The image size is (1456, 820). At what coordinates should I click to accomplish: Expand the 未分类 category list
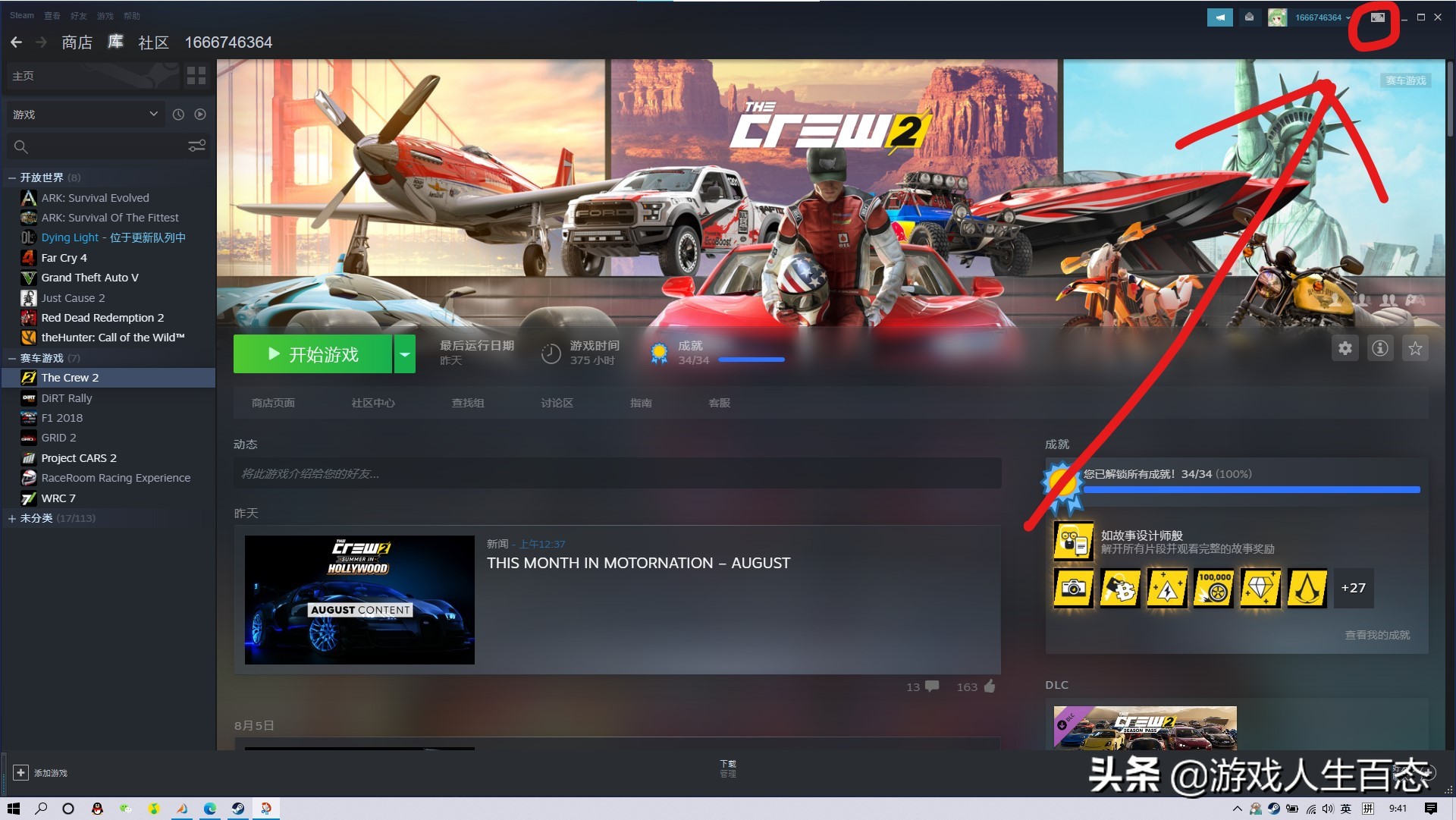coord(11,518)
